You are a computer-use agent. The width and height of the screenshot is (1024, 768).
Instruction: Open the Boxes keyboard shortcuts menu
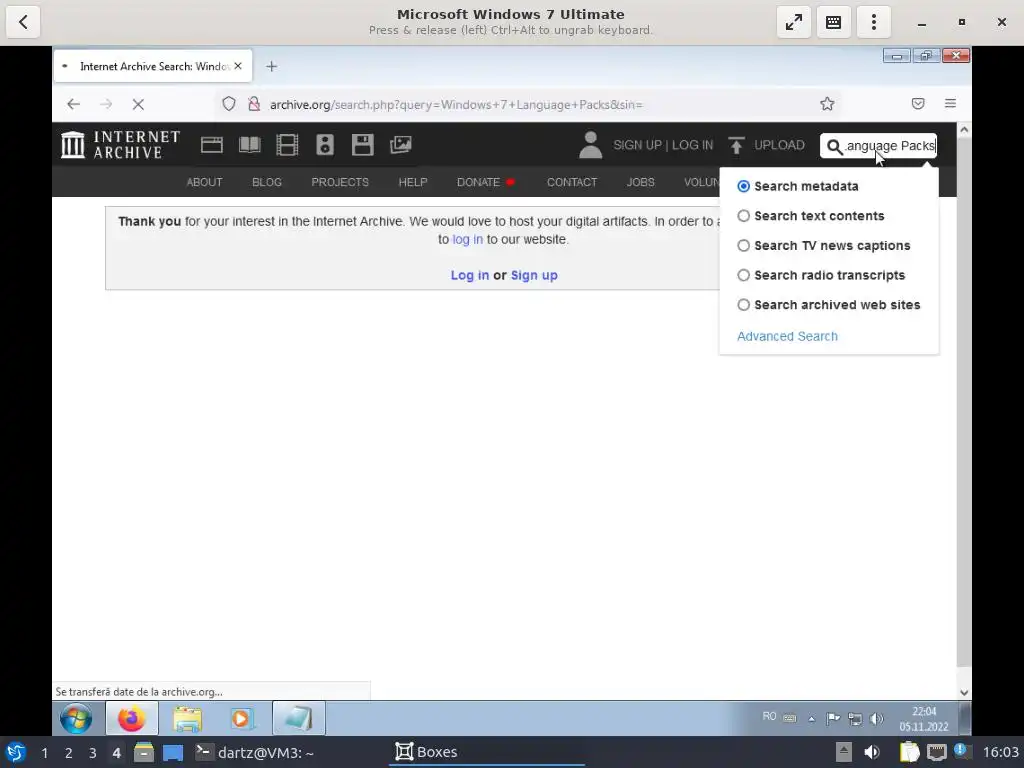coord(833,22)
